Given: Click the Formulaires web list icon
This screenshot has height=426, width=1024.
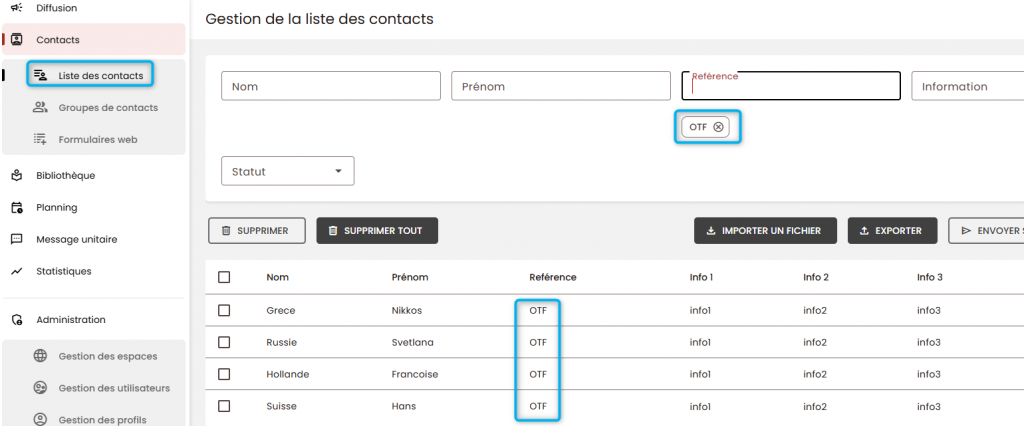Looking at the screenshot, I should pyautogui.click(x=40, y=139).
